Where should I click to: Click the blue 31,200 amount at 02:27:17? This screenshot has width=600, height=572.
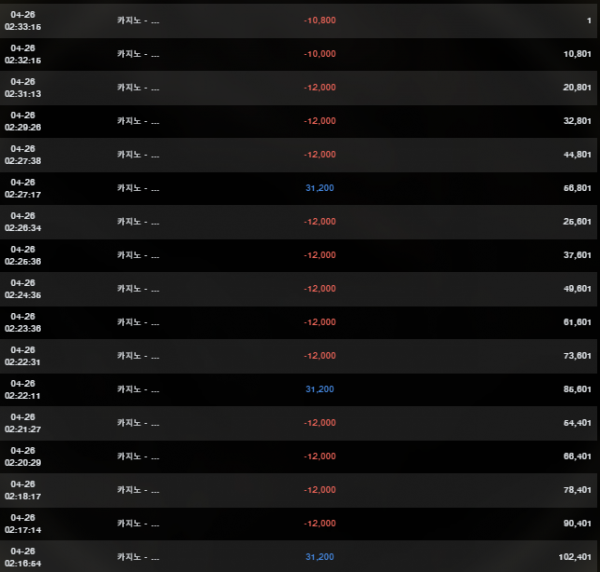pos(319,188)
